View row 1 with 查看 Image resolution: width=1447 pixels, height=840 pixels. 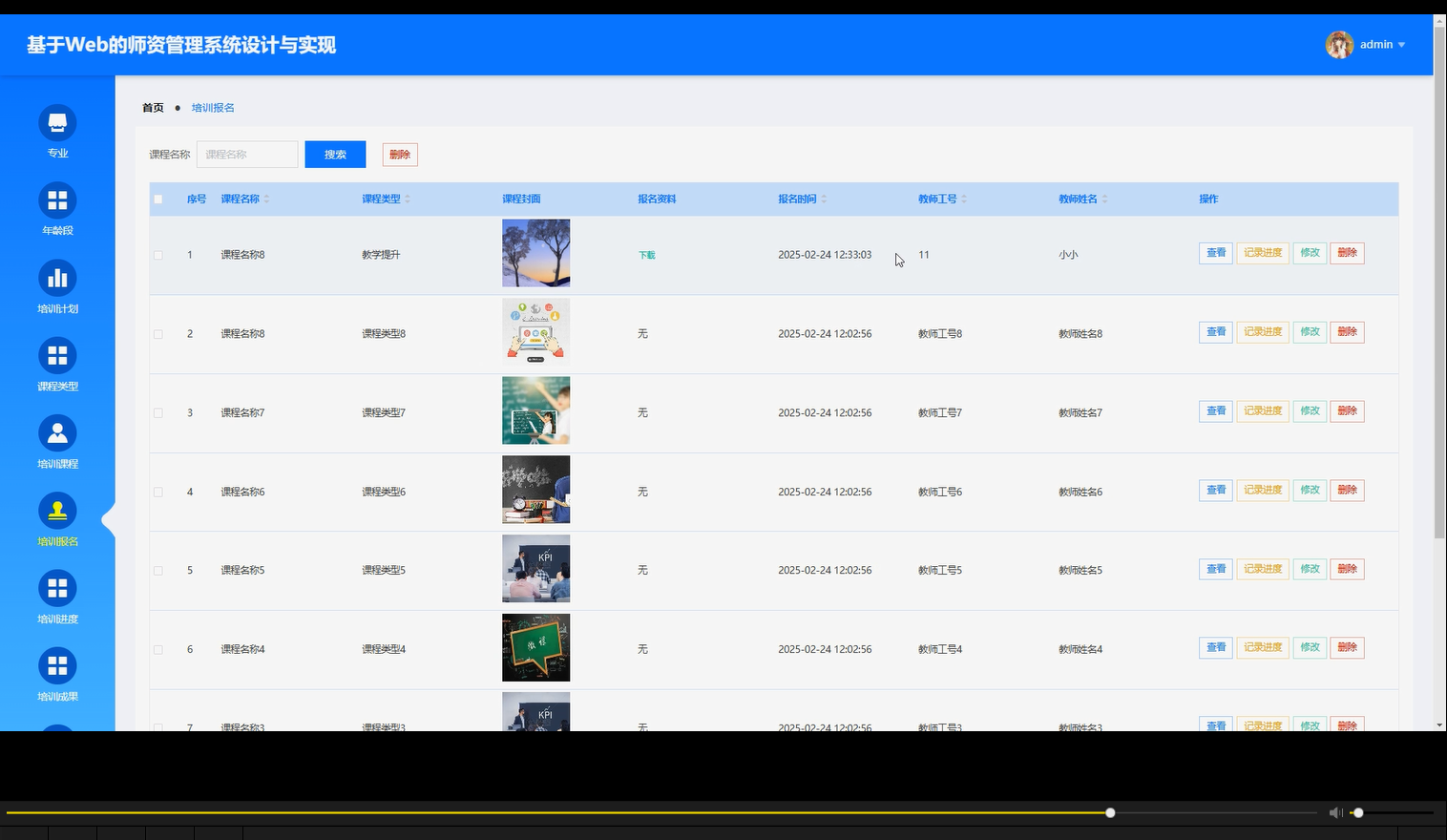tap(1216, 253)
